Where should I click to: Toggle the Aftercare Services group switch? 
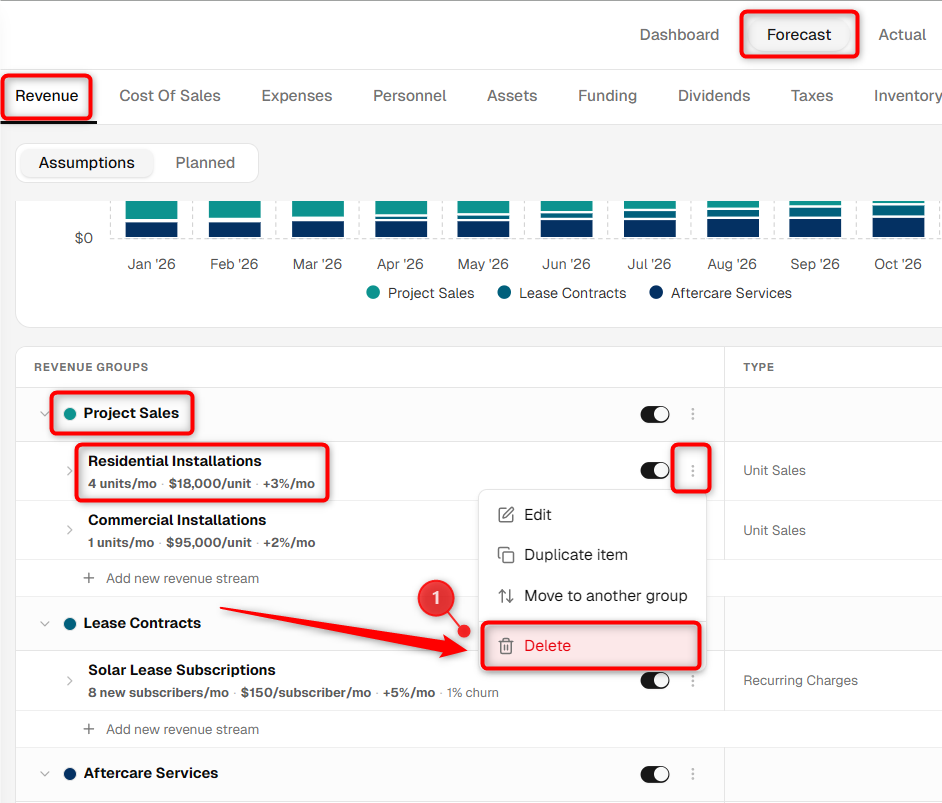(x=655, y=774)
